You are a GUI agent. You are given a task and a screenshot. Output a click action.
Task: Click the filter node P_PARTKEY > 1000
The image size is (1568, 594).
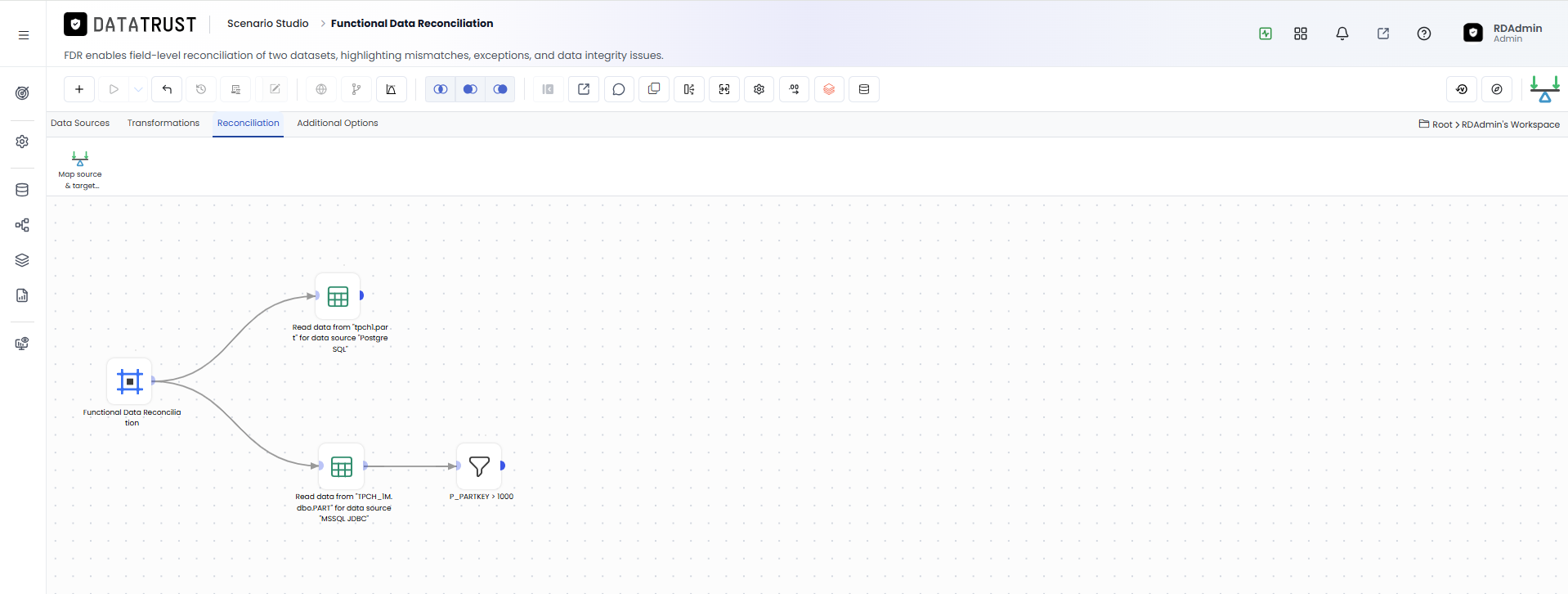pos(479,466)
